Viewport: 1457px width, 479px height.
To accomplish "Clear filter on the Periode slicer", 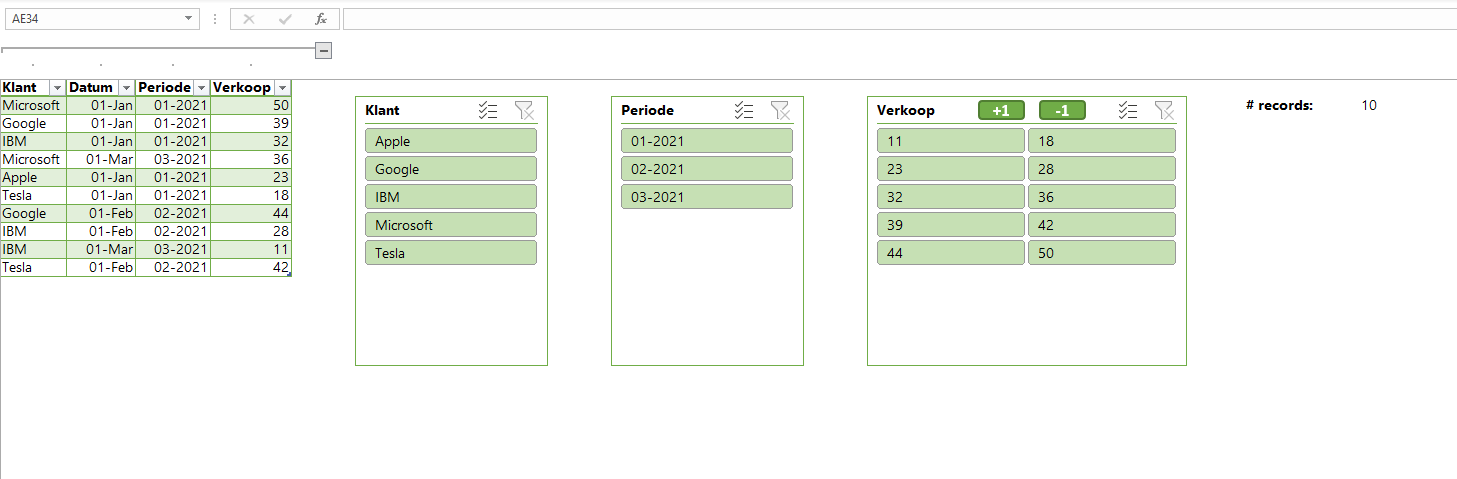I will [781, 110].
